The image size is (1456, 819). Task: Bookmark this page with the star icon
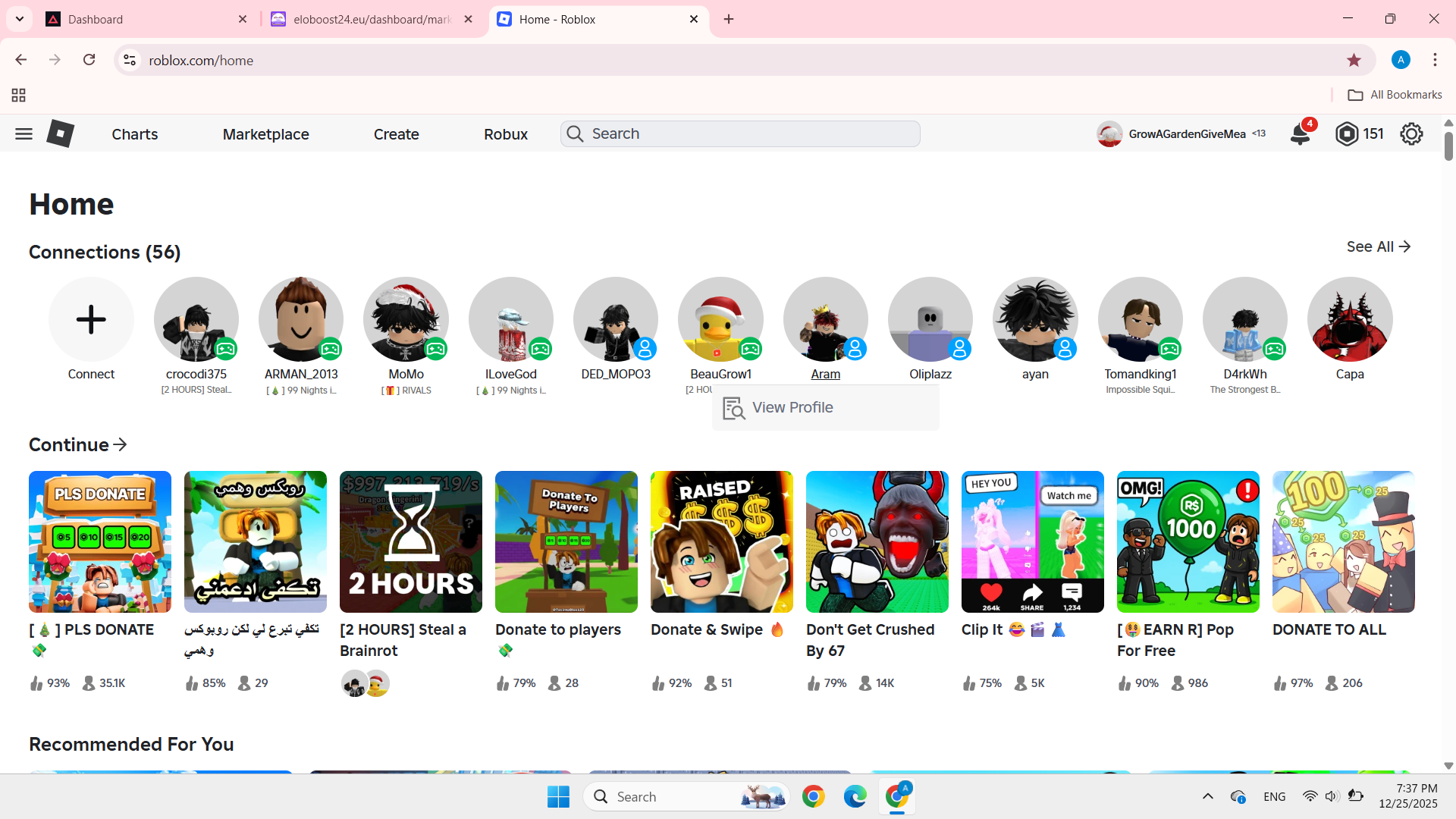point(1354,60)
